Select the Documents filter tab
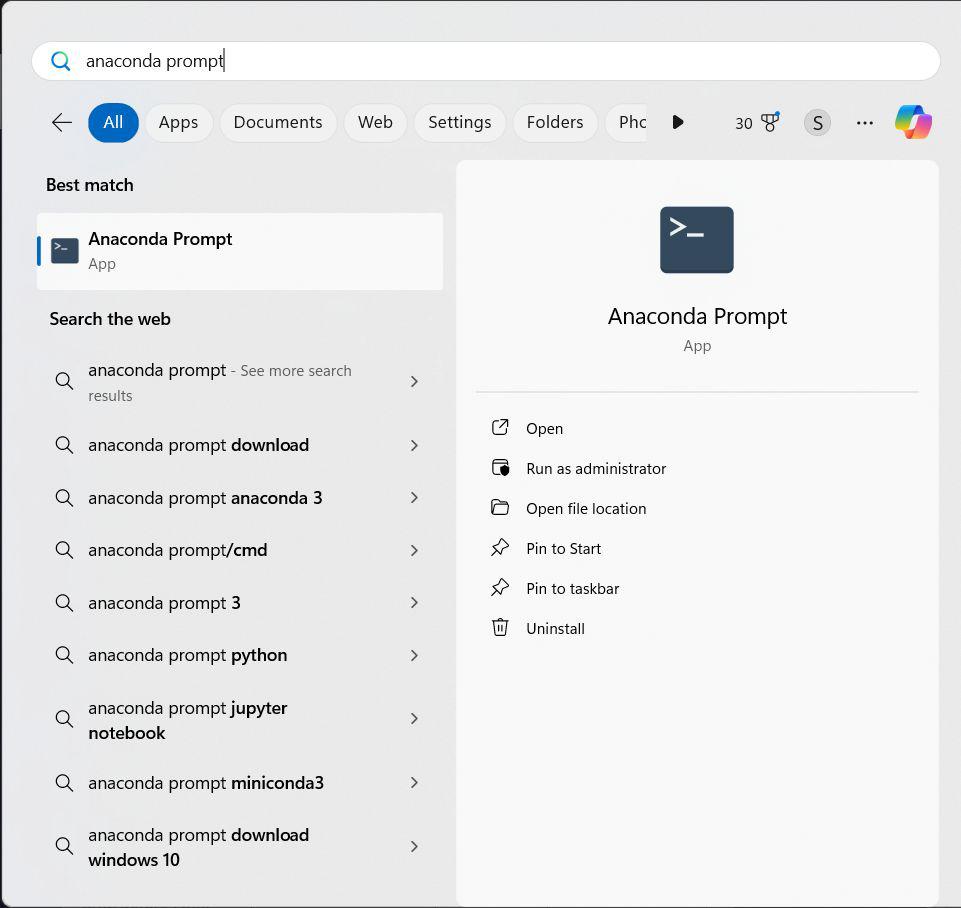The image size is (961, 908). point(278,122)
